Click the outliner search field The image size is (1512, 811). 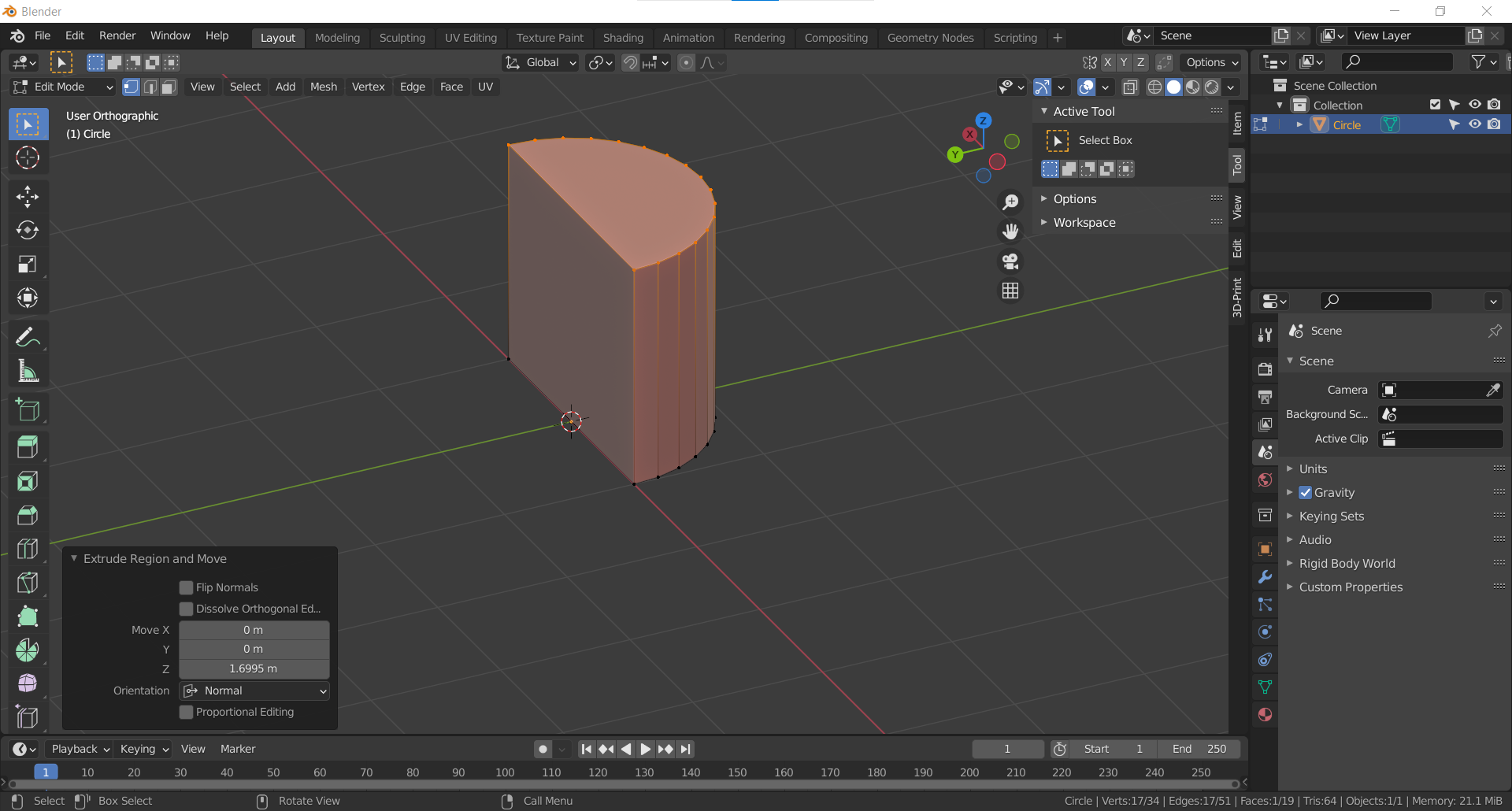[1398, 61]
